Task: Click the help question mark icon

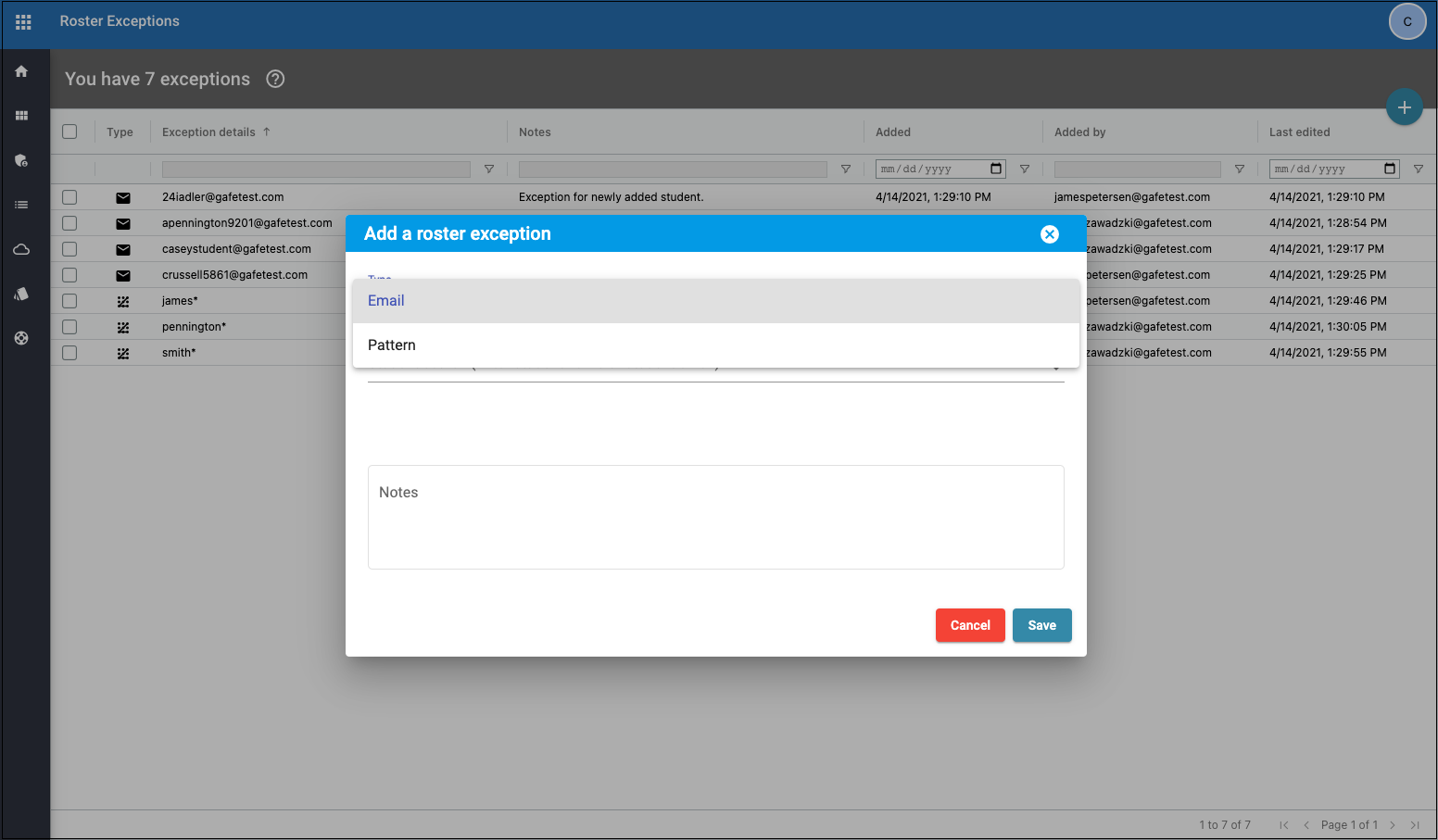Action: point(275,79)
